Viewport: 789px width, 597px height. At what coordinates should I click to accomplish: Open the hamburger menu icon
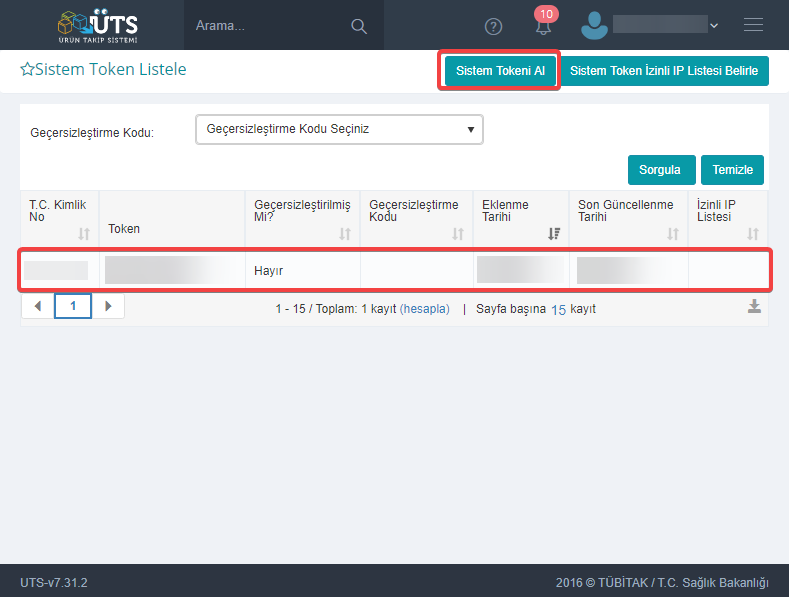point(753,25)
